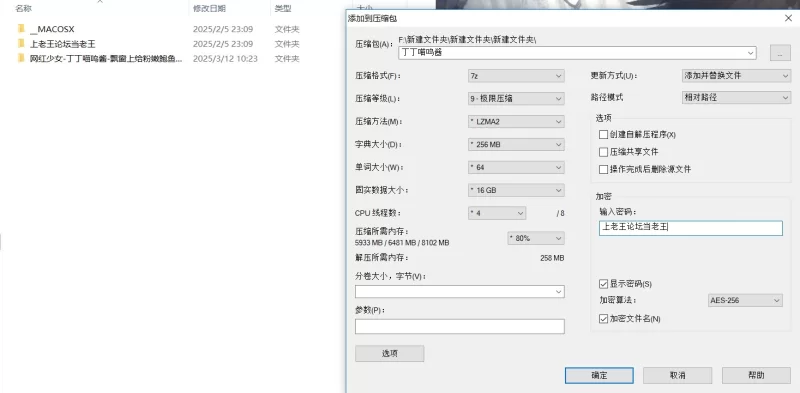Open the 字典大小 256 MB dropdown
This screenshot has height=393, width=800.
point(516,144)
